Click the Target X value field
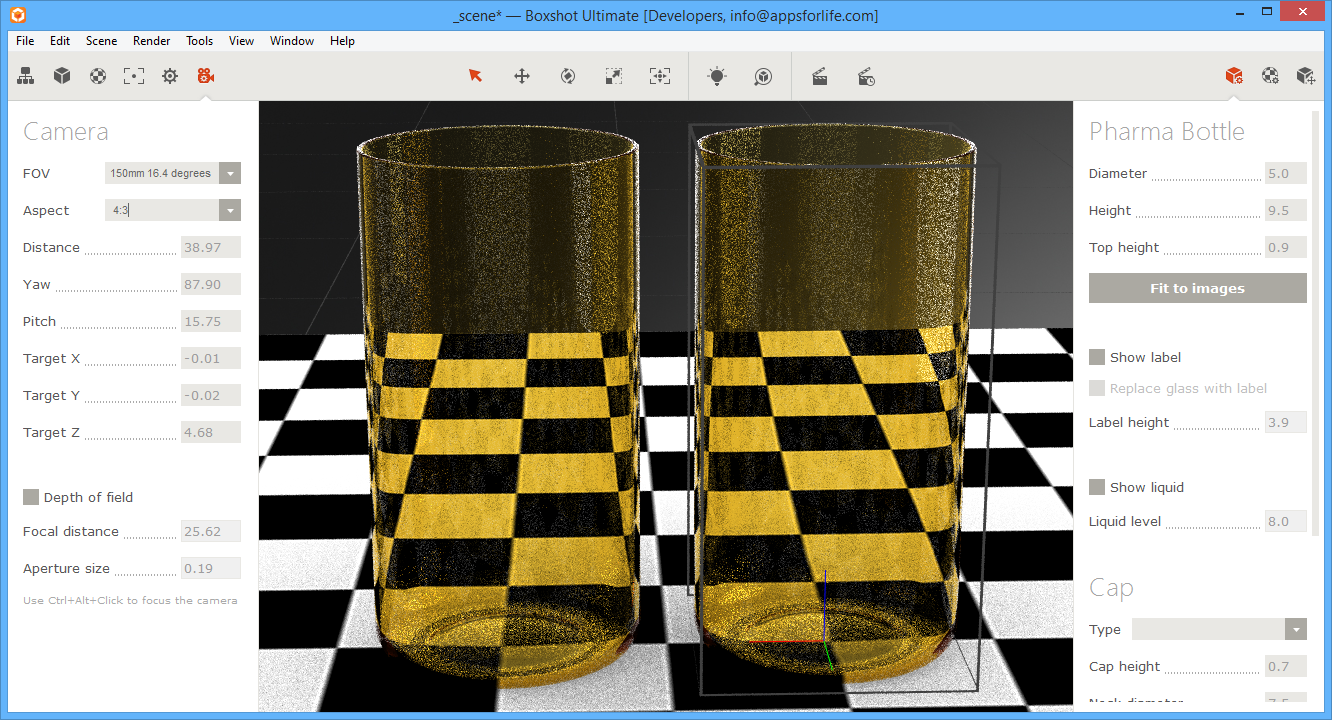The height and width of the screenshot is (720, 1332). (x=211, y=358)
